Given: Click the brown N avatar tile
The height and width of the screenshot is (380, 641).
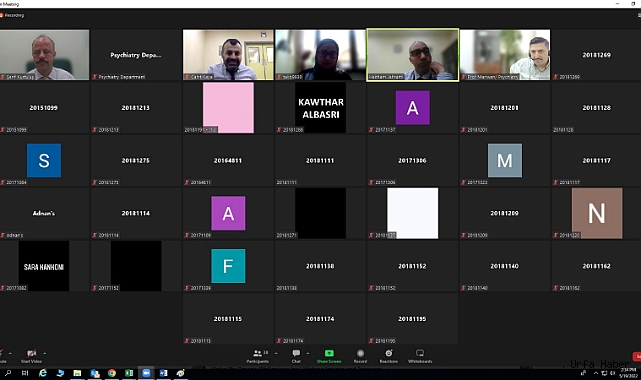Looking at the screenshot, I should [x=596, y=213].
